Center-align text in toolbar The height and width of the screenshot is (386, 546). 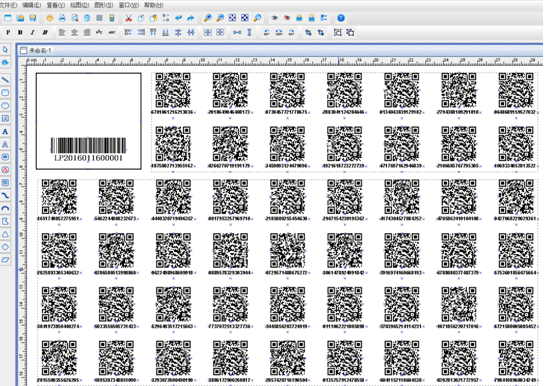(x=75, y=32)
